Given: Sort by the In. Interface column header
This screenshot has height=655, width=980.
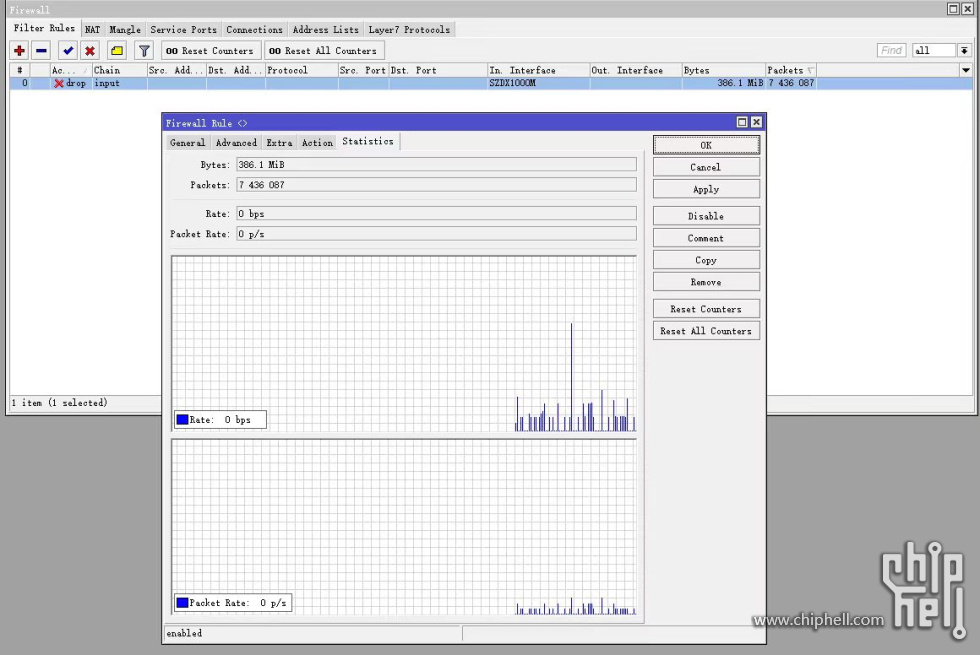Looking at the screenshot, I should [x=538, y=70].
